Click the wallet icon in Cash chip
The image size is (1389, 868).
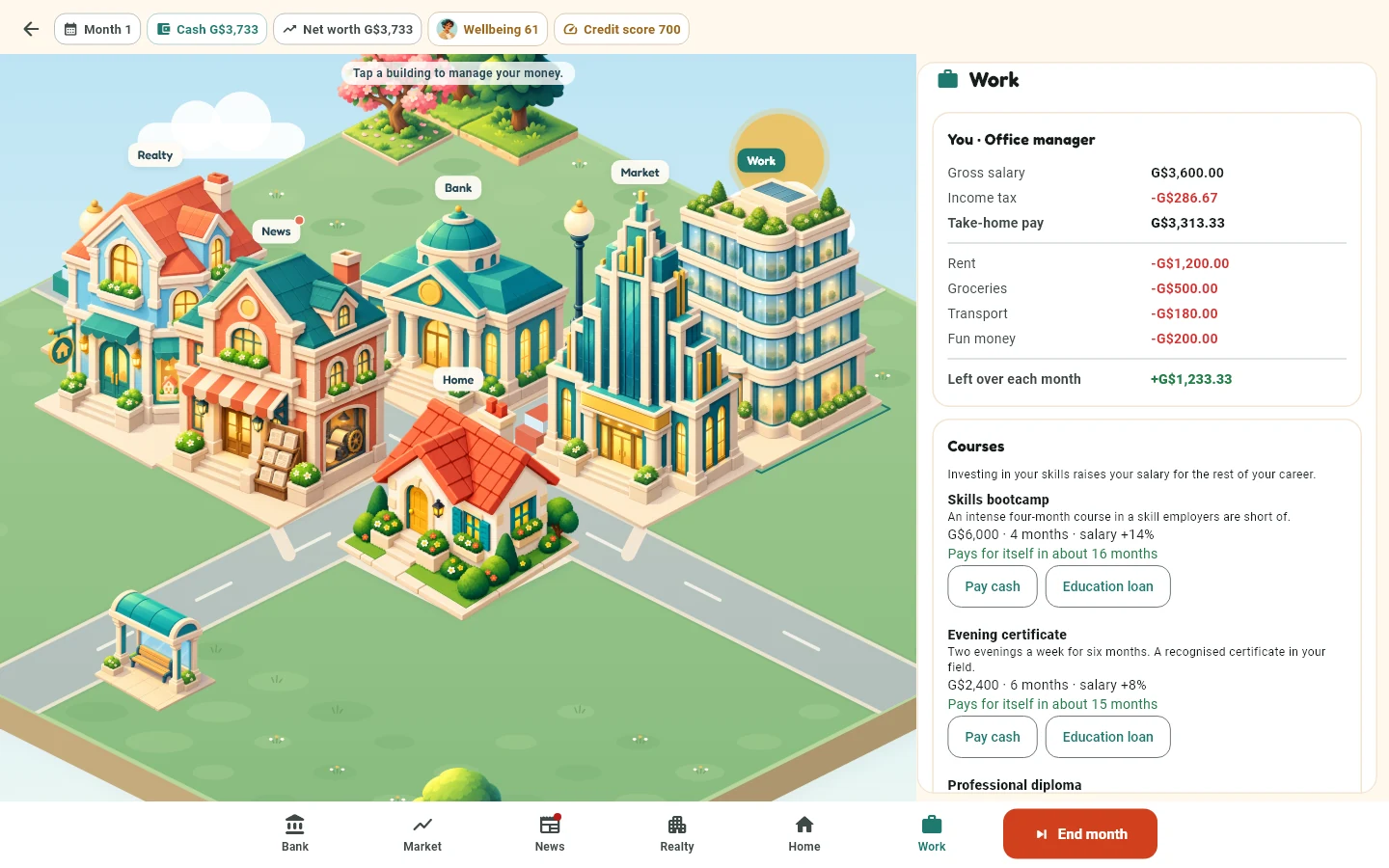[x=164, y=29]
